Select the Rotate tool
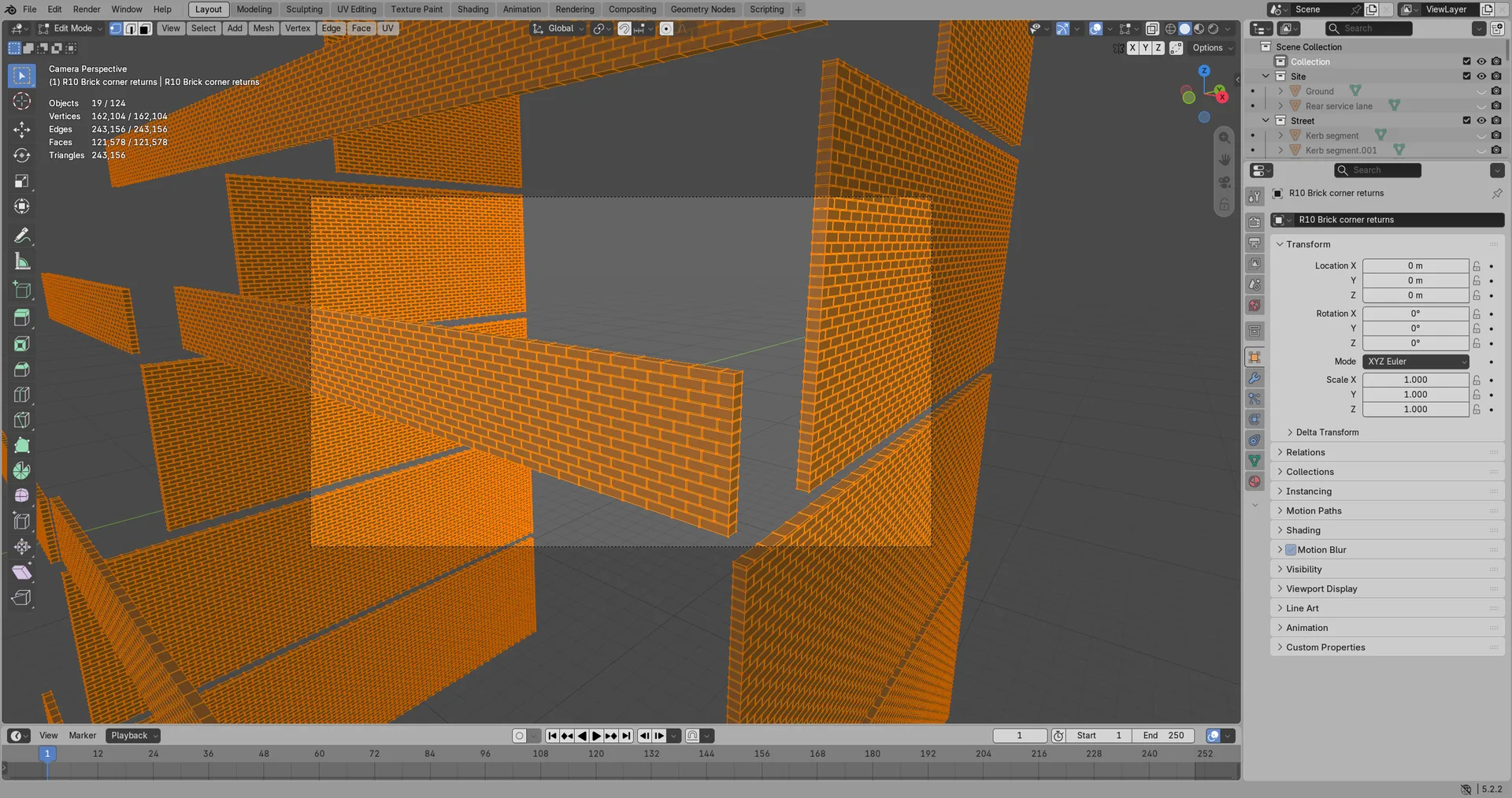This screenshot has width=1512, height=798. [22, 155]
